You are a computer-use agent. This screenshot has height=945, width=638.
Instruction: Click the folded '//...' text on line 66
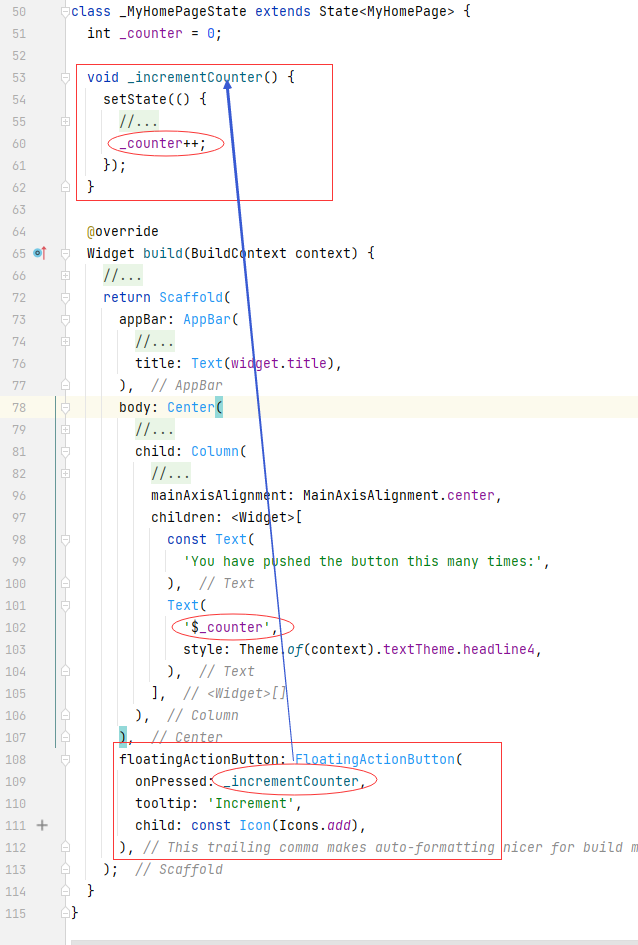click(123, 275)
